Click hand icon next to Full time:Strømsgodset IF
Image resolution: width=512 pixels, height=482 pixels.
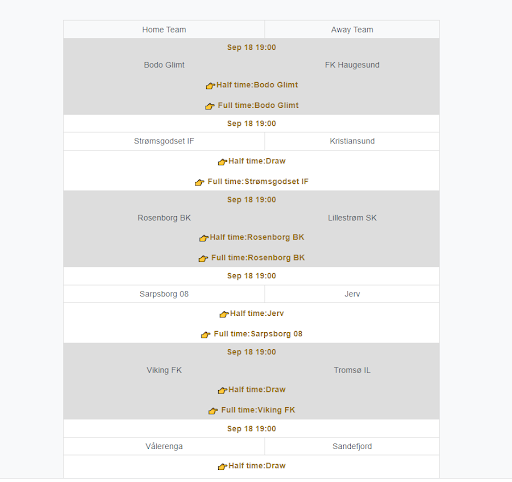[200, 182]
